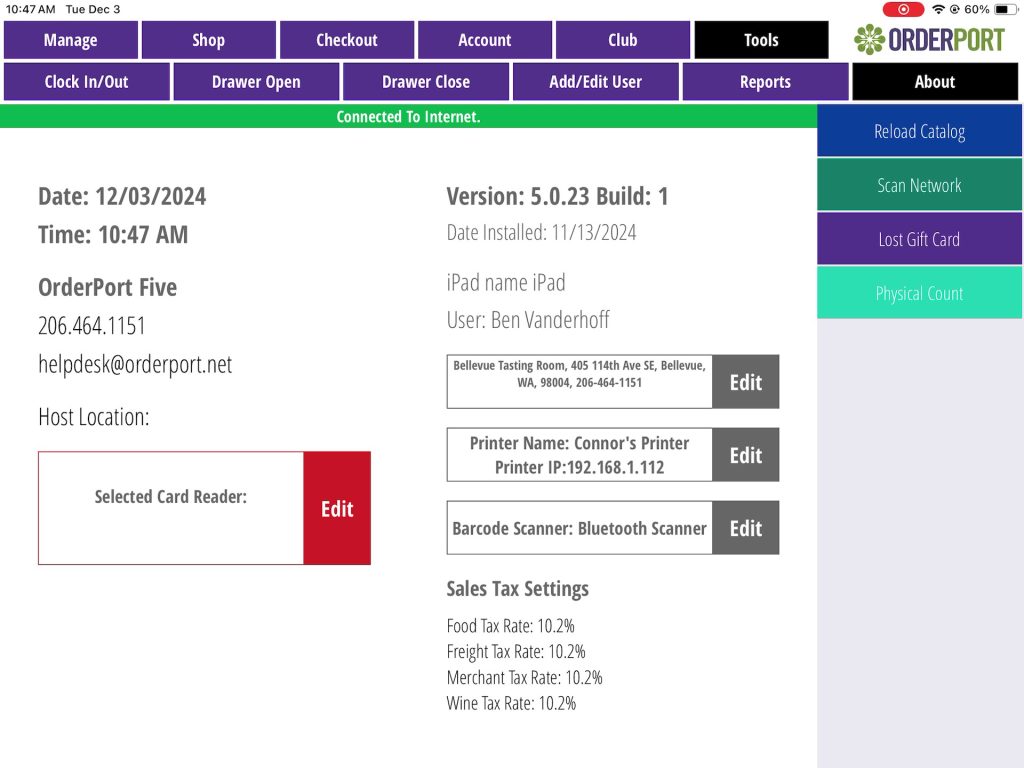
Task: Edit the selected card reader
Action: pos(337,508)
